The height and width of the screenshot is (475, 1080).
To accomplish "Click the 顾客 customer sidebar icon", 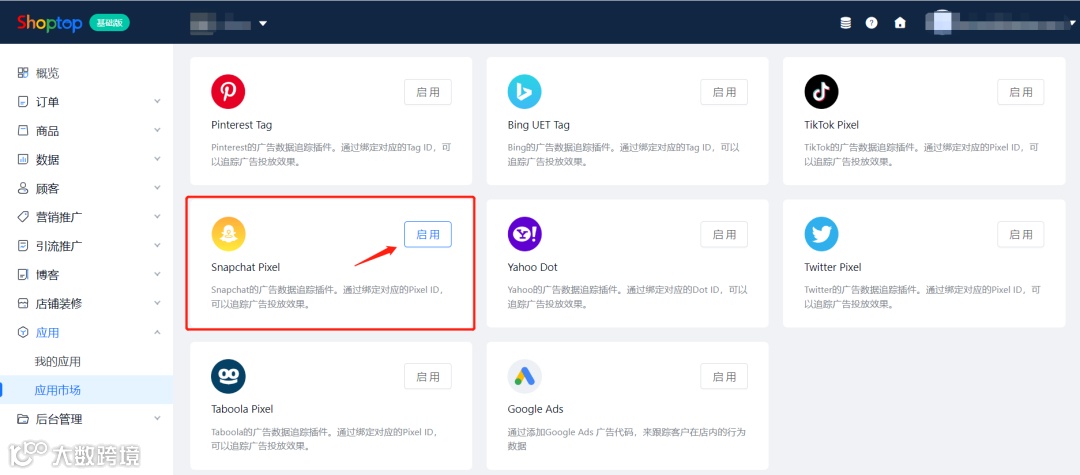I will coord(23,188).
